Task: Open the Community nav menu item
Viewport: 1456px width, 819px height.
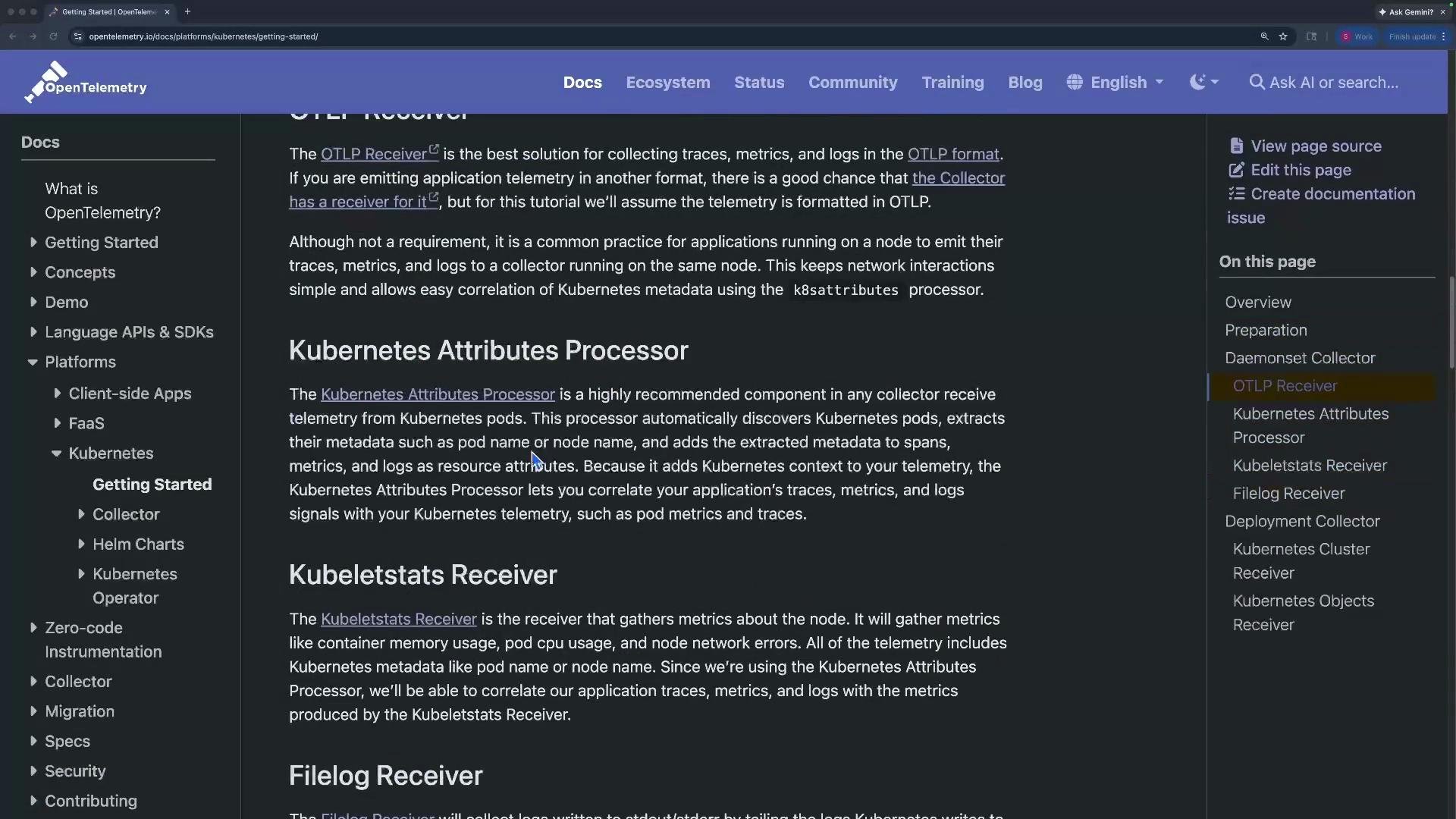Action: tap(853, 83)
